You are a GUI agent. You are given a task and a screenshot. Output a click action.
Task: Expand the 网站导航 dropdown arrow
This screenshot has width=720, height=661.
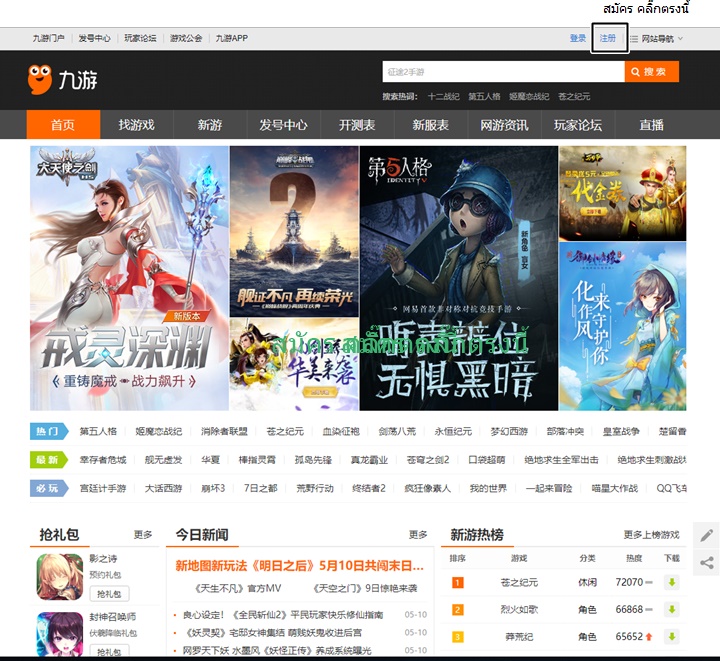click(681, 39)
